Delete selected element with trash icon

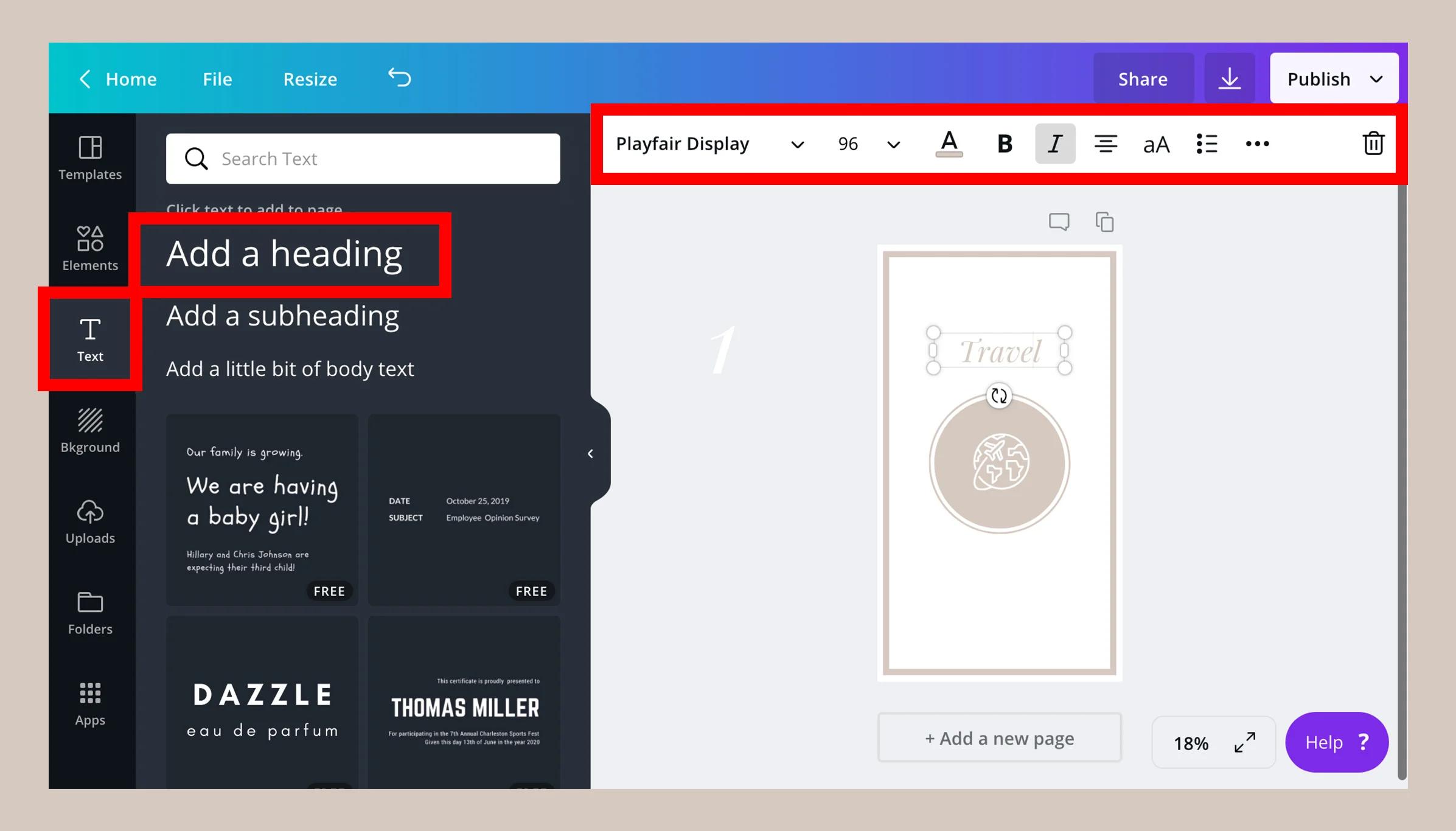tap(1373, 144)
